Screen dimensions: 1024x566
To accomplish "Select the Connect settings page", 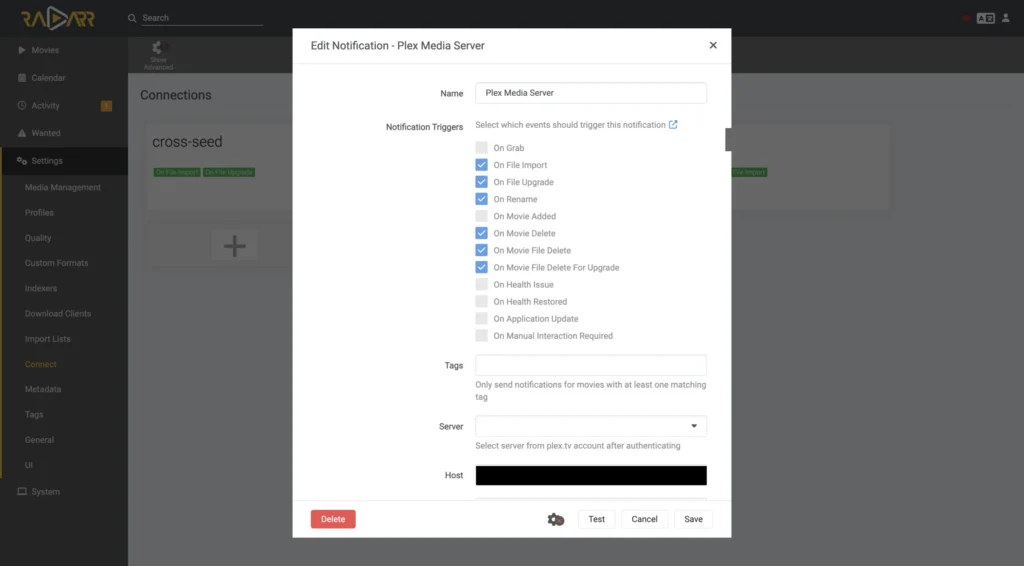I will coord(40,364).
